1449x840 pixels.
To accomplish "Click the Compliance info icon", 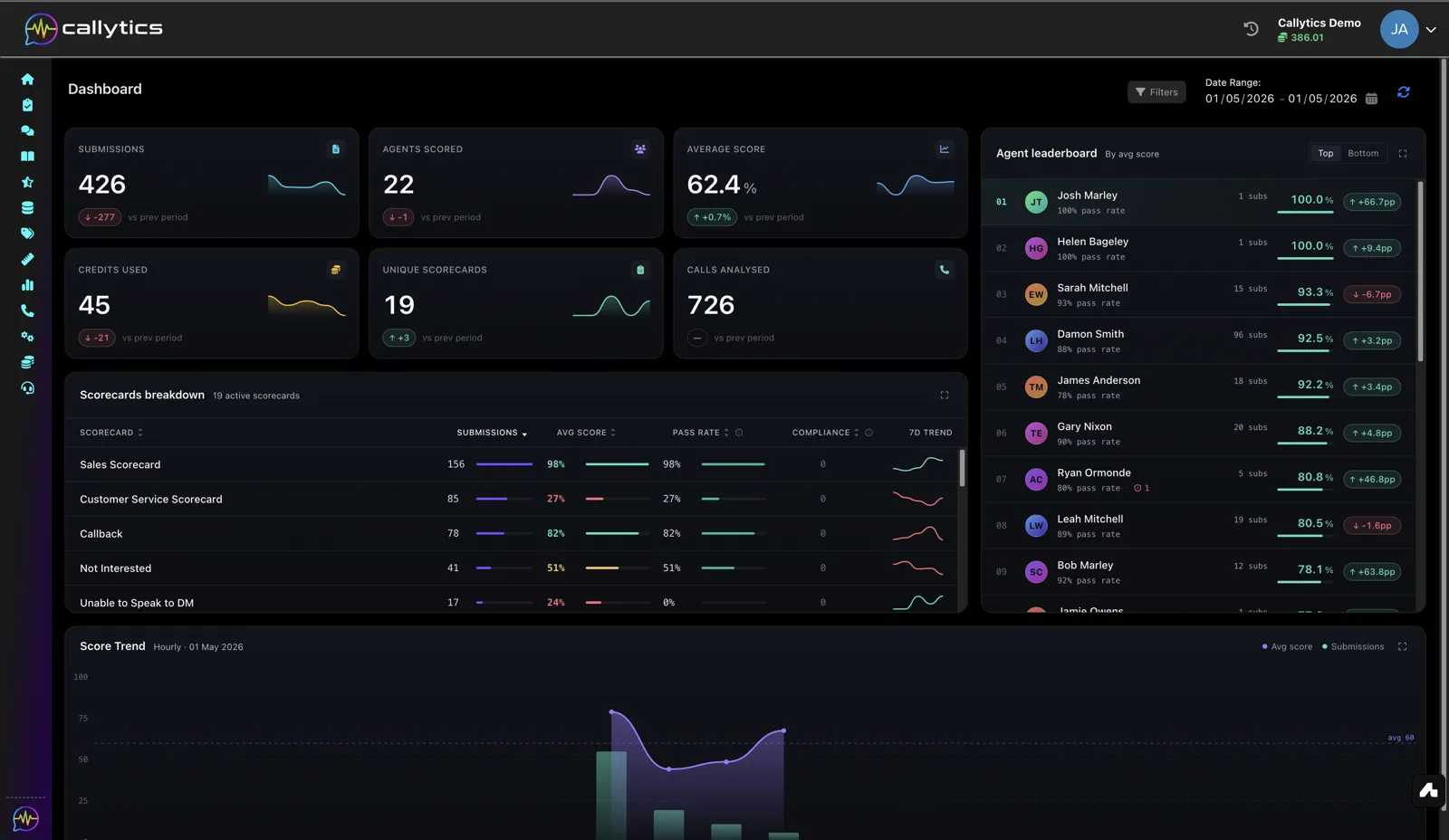I will (868, 433).
